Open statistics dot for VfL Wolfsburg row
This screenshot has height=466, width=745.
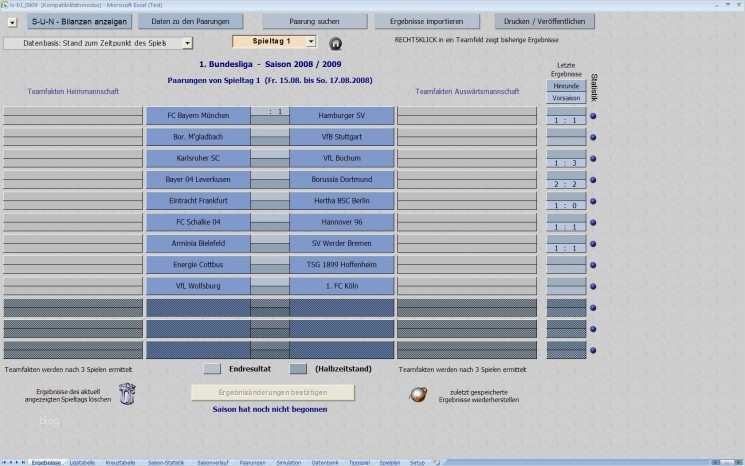pyautogui.click(x=593, y=286)
